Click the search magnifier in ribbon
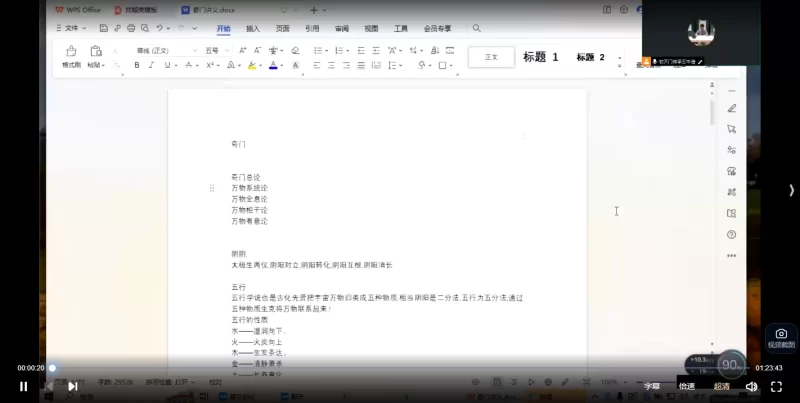The height and width of the screenshot is (403, 800). click(x=476, y=29)
